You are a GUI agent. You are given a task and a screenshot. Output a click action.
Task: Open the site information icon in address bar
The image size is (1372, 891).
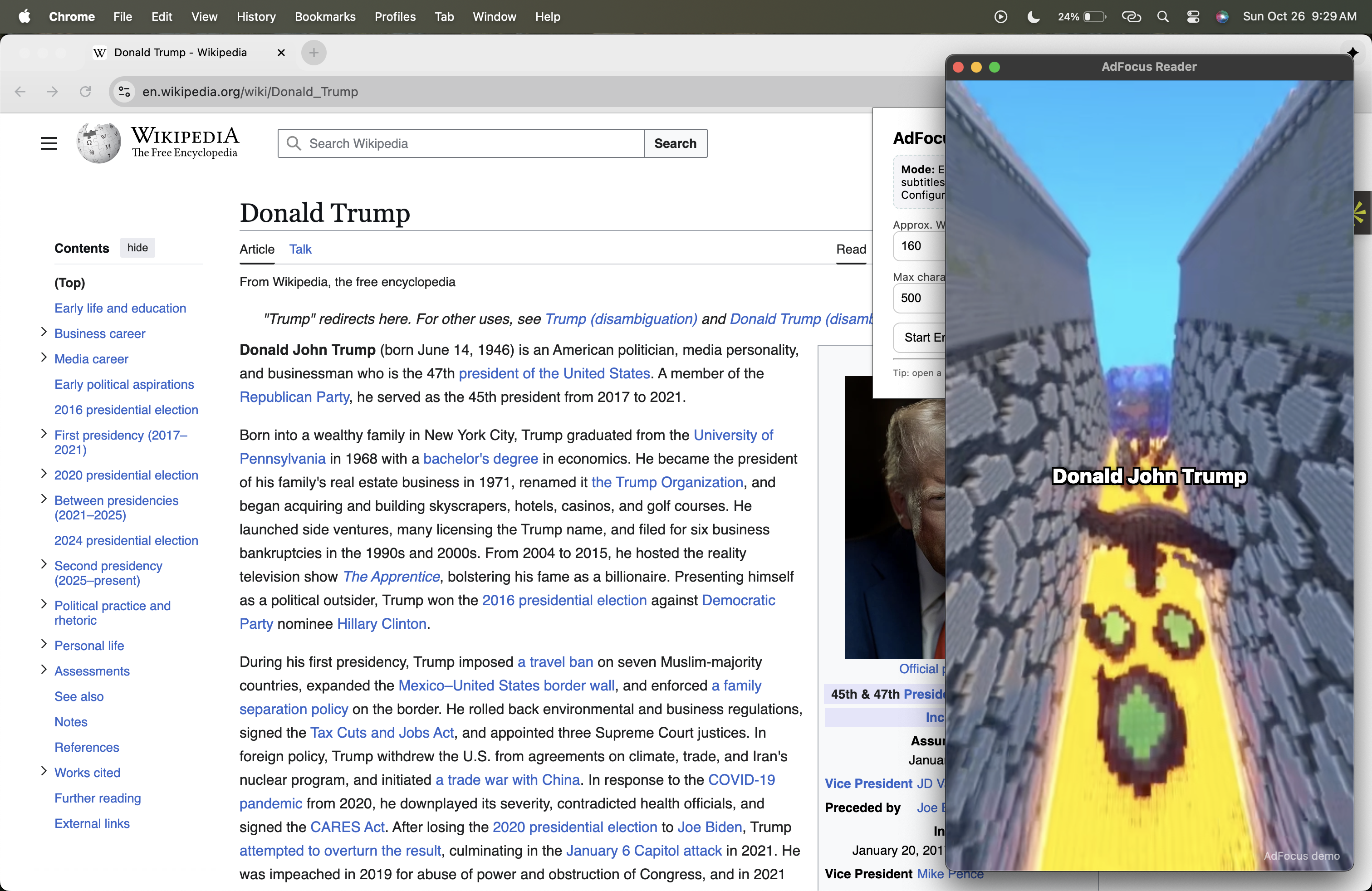(x=124, y=92)
